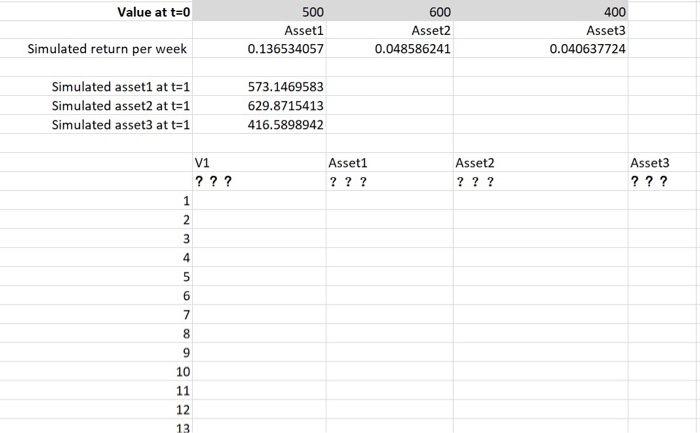Click the cell containing 600

point(390,12)
